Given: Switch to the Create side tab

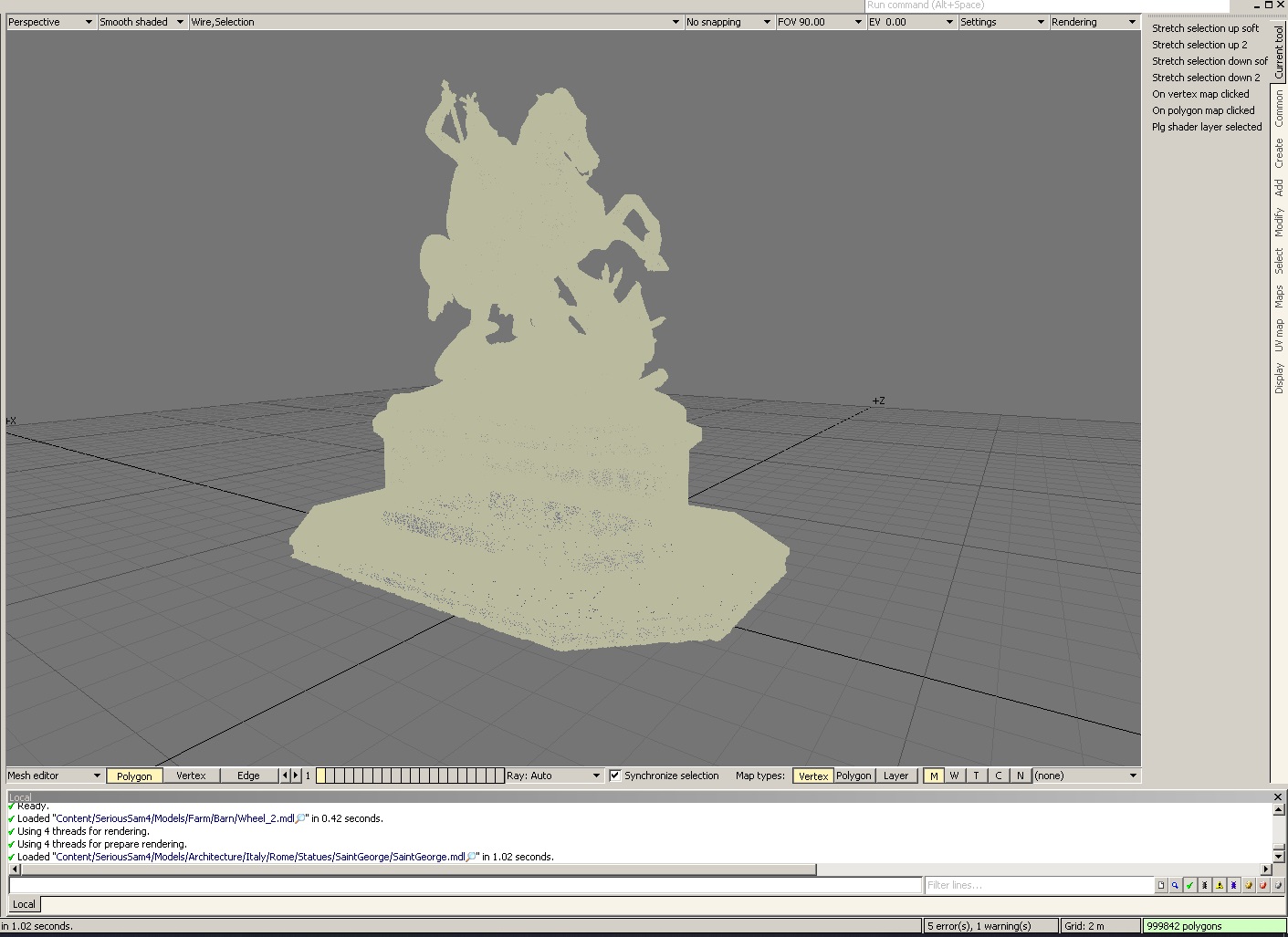Looking at the screenshot, I should 1279,153.
